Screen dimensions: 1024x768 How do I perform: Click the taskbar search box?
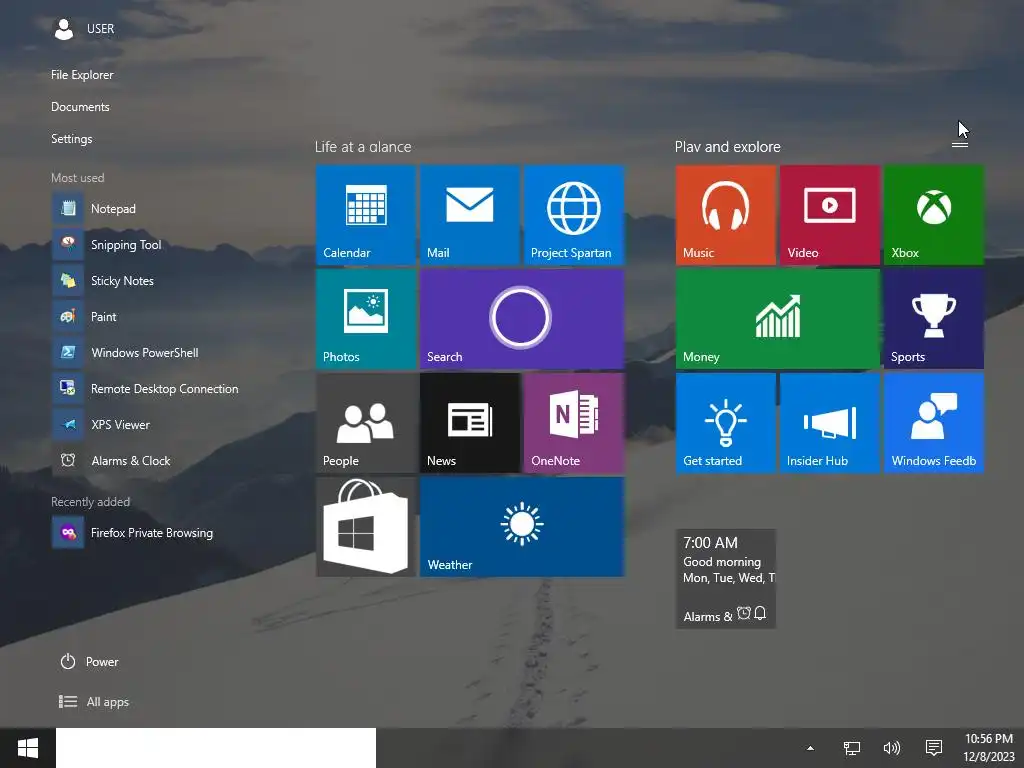click(216, 748)
